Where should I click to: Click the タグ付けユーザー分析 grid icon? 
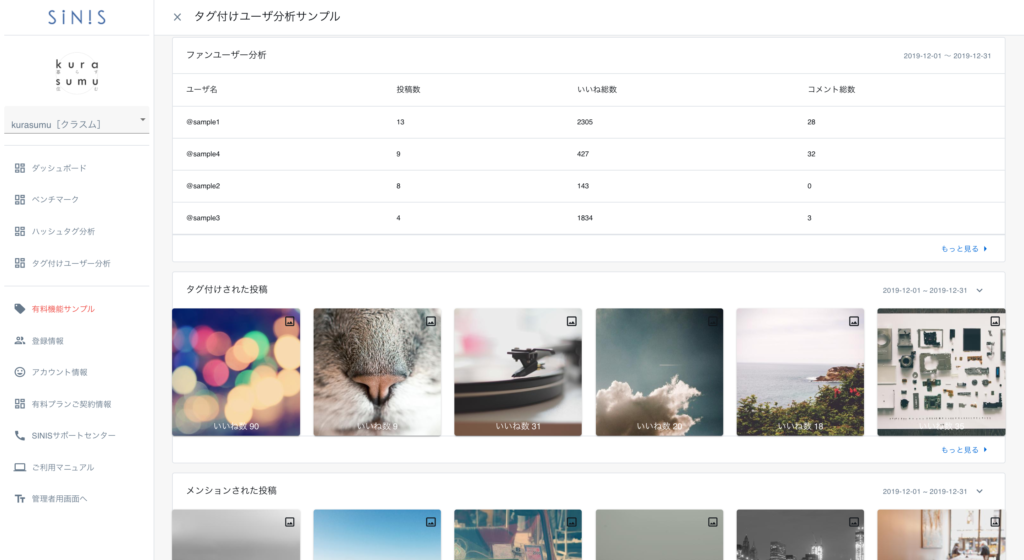[x=20, y=263]
